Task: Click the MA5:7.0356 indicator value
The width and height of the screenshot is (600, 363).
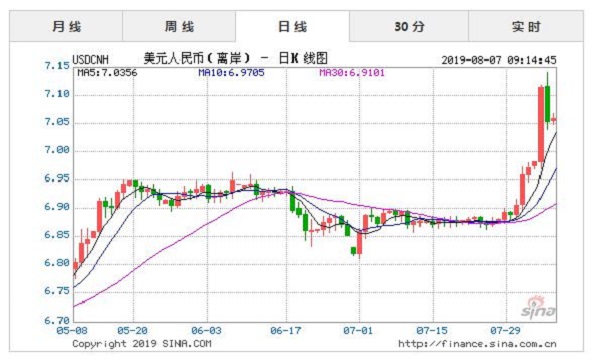Action: pyautogui.click(x=107, y=73)
